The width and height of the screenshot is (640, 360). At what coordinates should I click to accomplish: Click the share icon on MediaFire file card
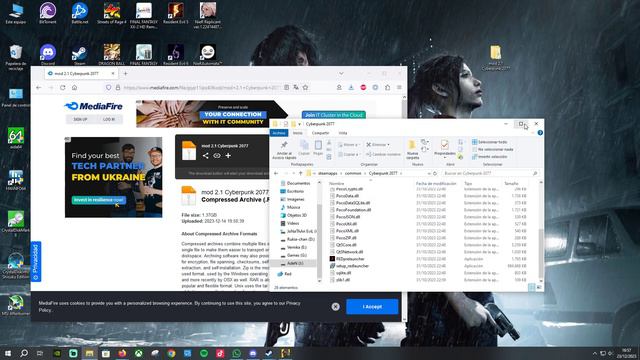pos(205,156)
